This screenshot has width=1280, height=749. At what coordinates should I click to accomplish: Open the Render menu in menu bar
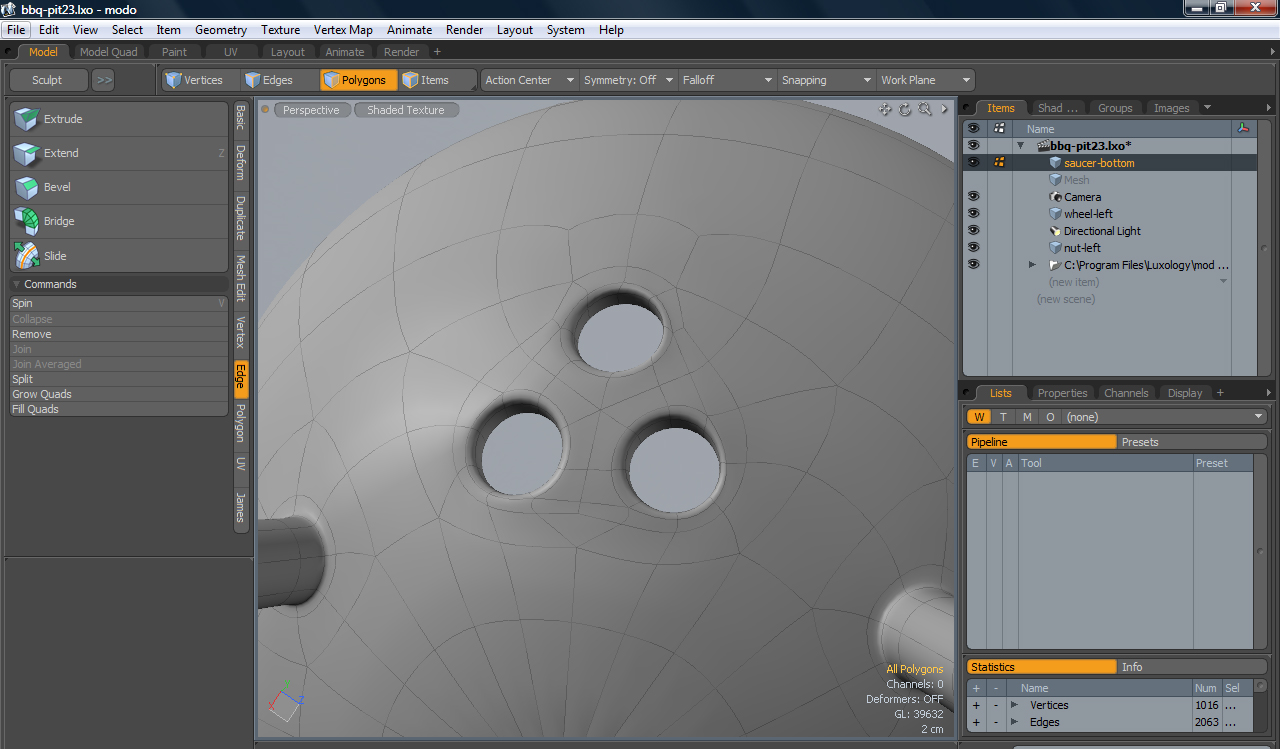coord(465,30)
